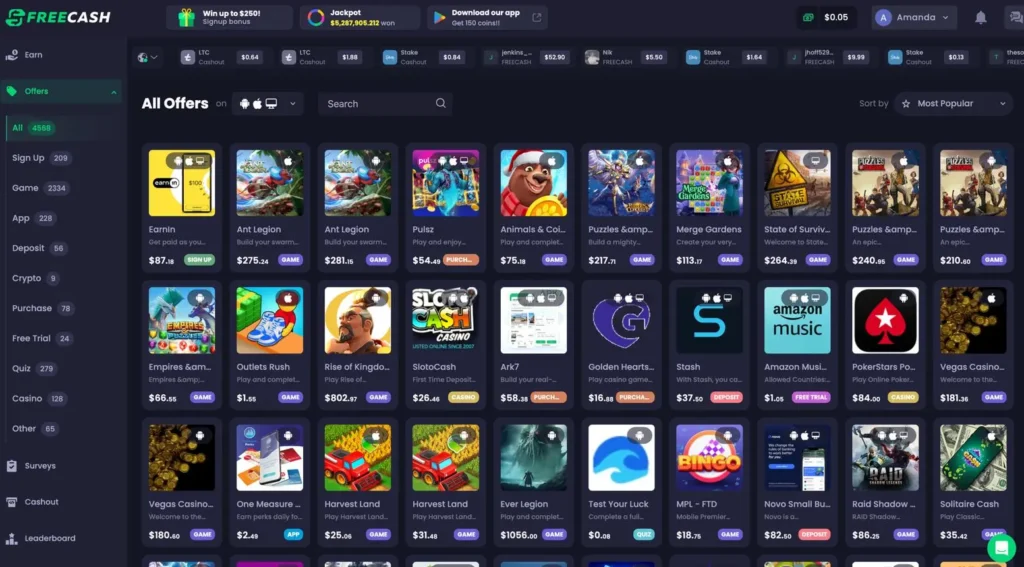Open the Jackpot ring icon banner
The image size is (1024, 567).
(x=316, y=18)
